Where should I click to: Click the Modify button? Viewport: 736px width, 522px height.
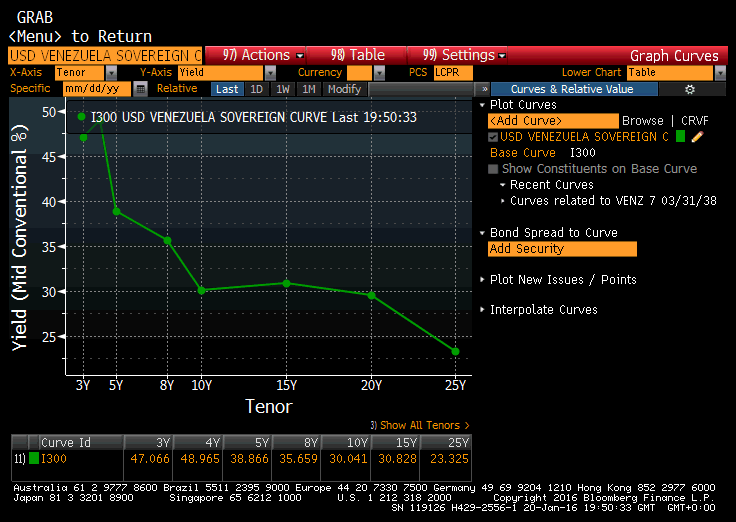point(345,89)
